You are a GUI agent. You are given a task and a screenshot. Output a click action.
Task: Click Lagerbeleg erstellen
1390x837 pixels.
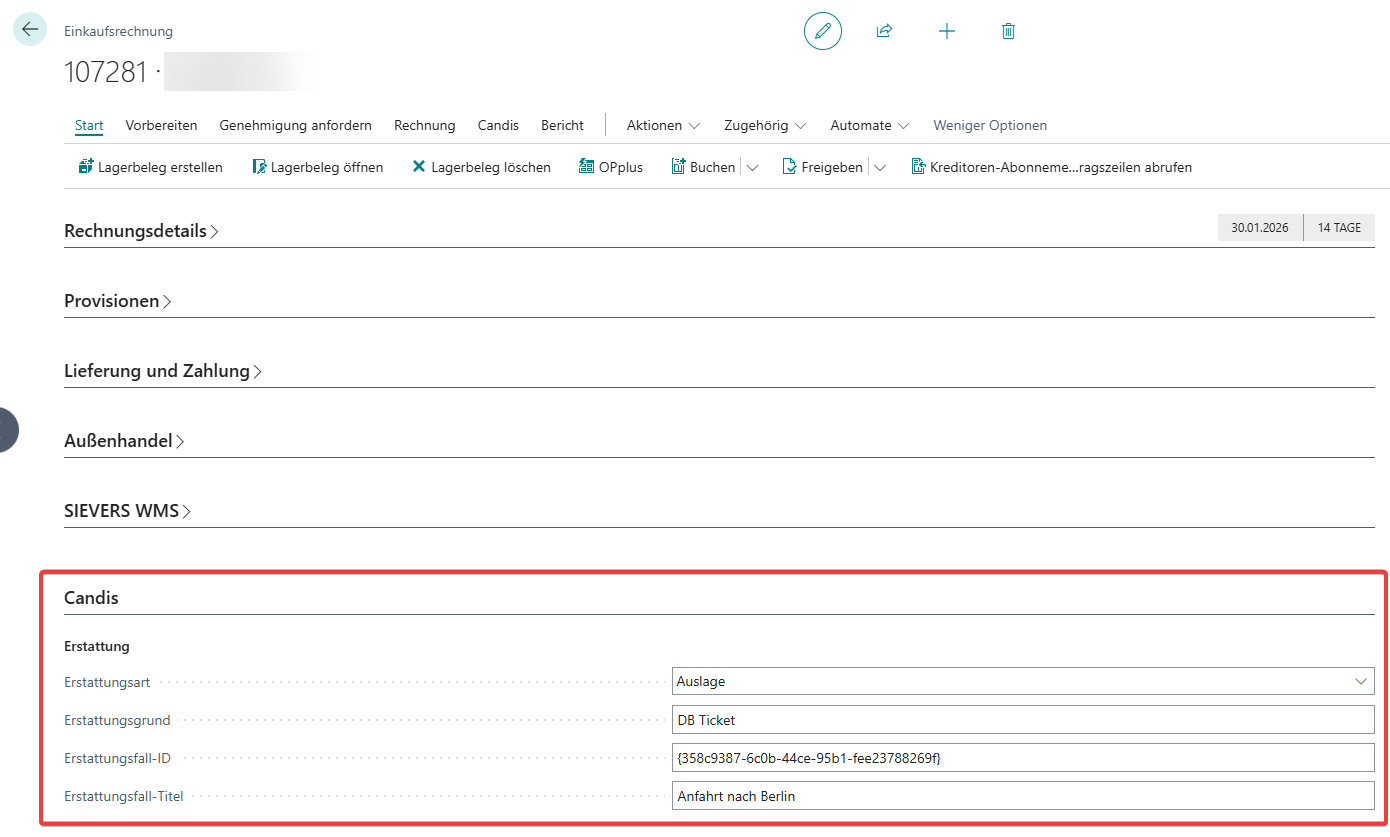(x=150, y=167)
